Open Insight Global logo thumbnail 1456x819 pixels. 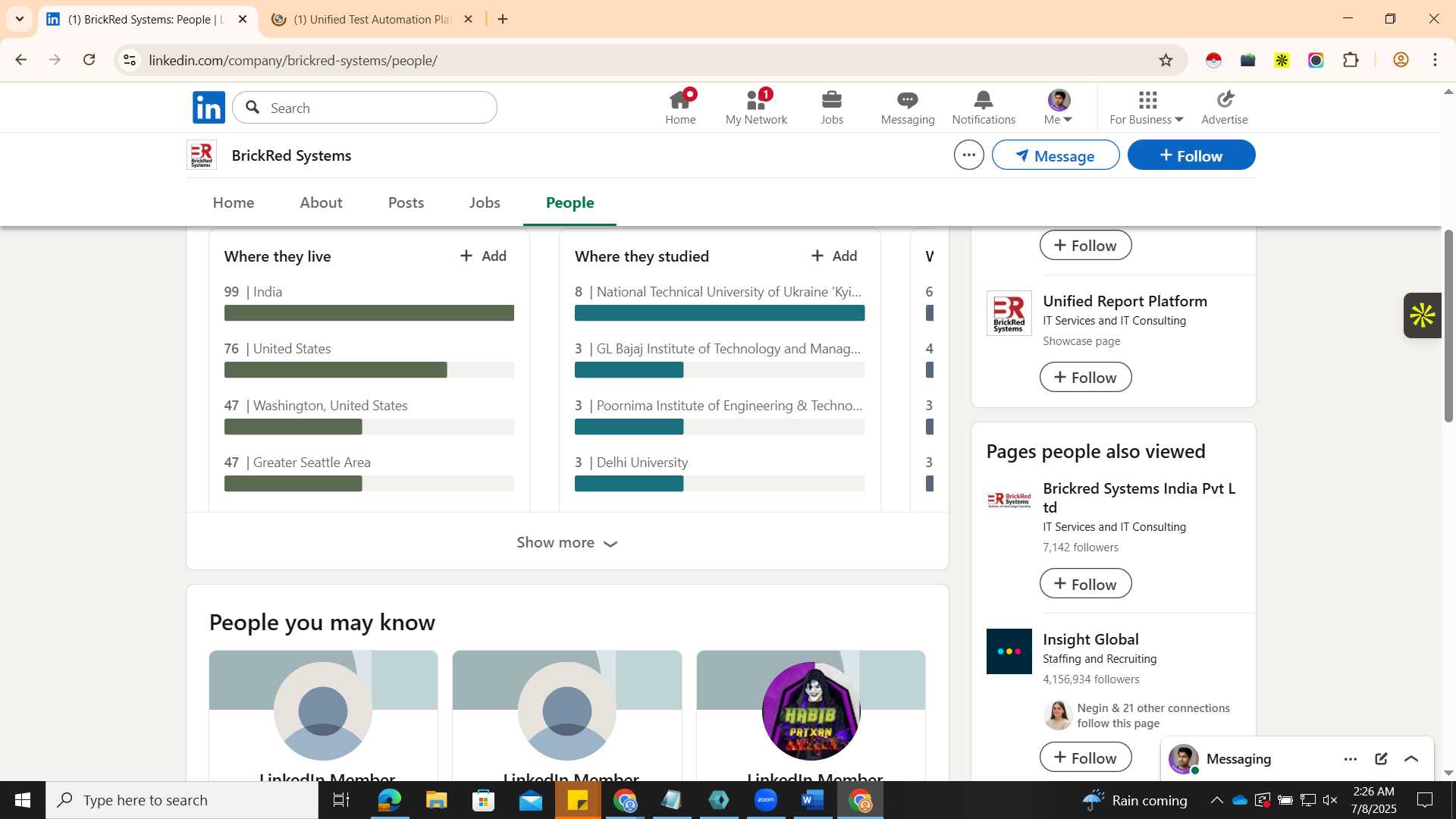[1009, 651]
